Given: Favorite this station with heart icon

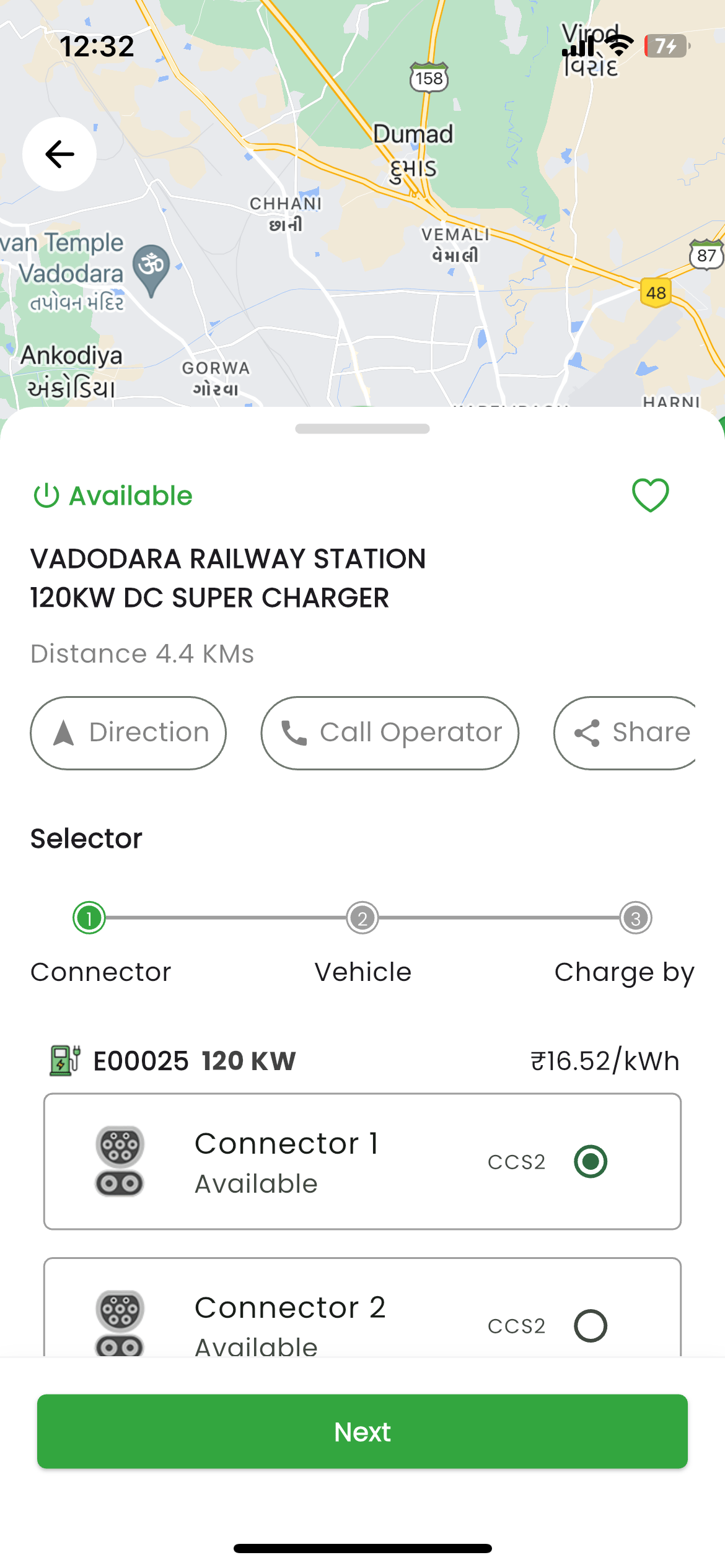Looking at the screenshot, I should tap(650, 495).
